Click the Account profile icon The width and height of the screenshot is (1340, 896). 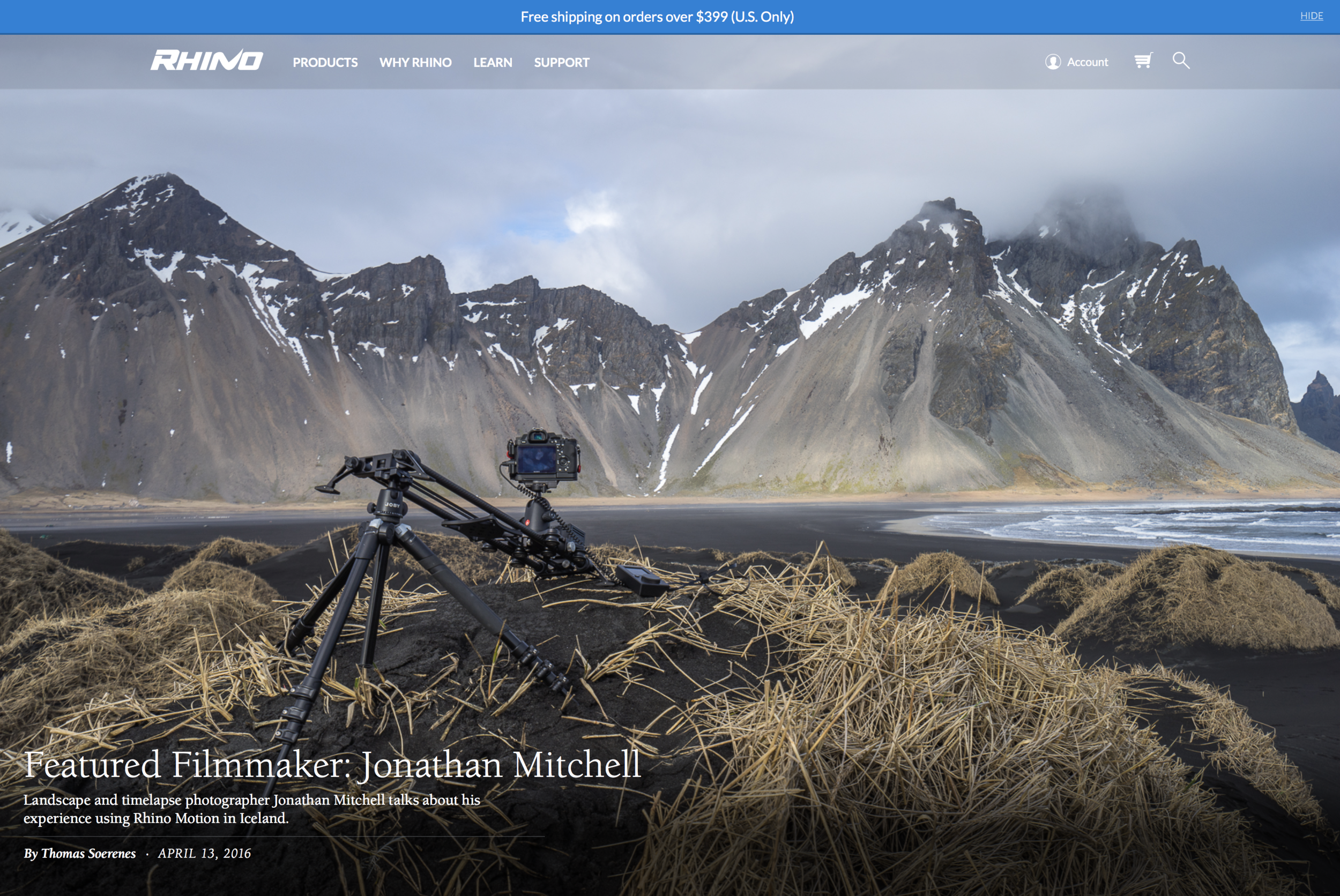click(1053, 62)
